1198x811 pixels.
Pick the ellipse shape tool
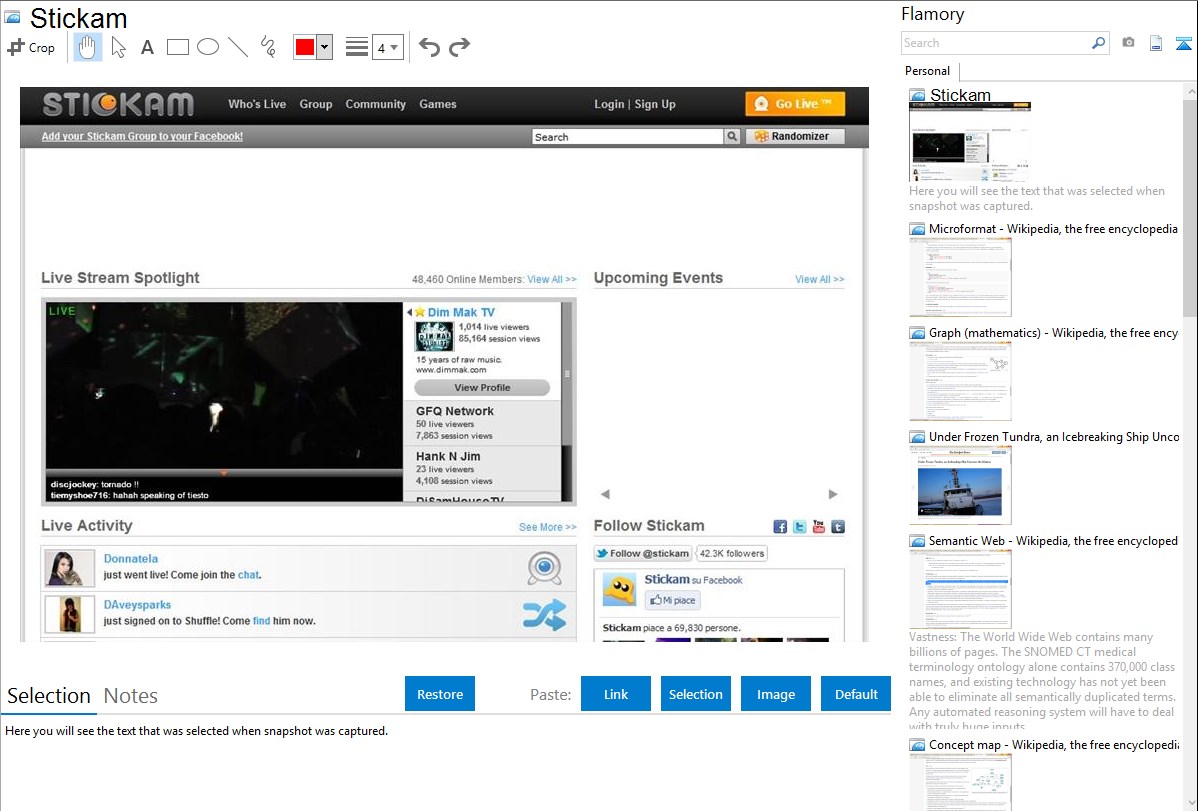[x=208, y=47]
